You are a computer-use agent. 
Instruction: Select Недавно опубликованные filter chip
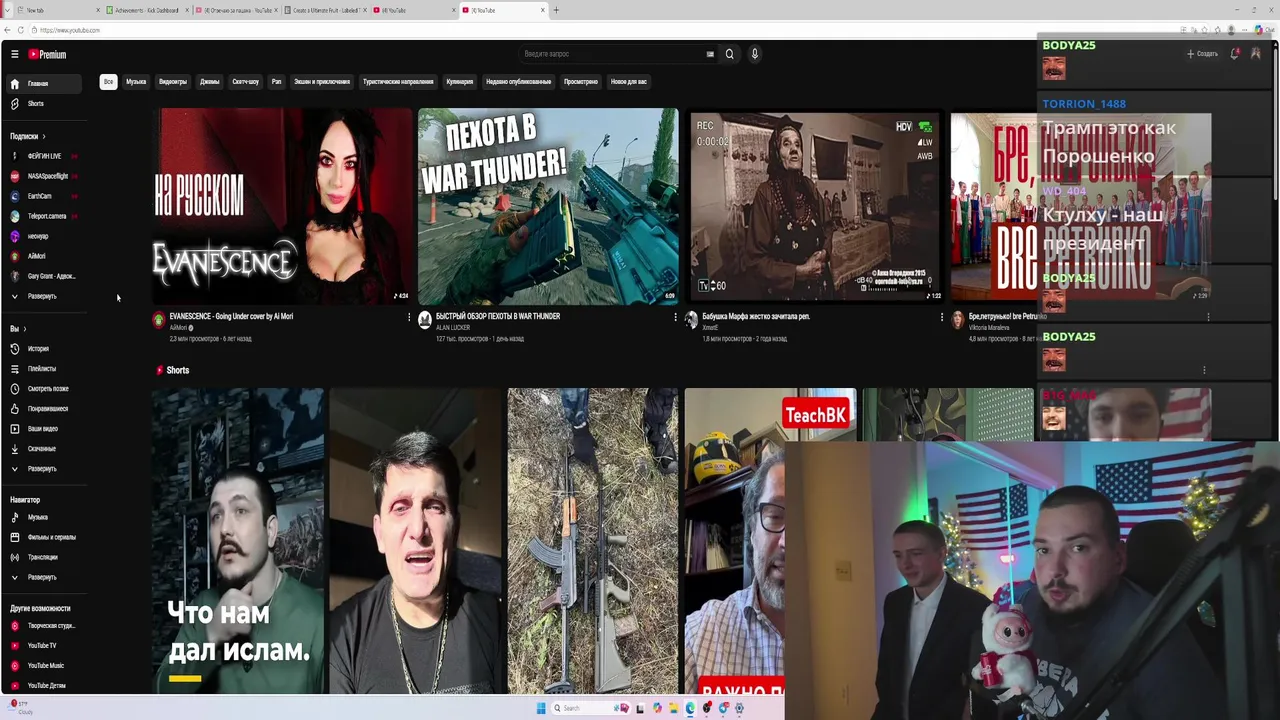point(518,82)
